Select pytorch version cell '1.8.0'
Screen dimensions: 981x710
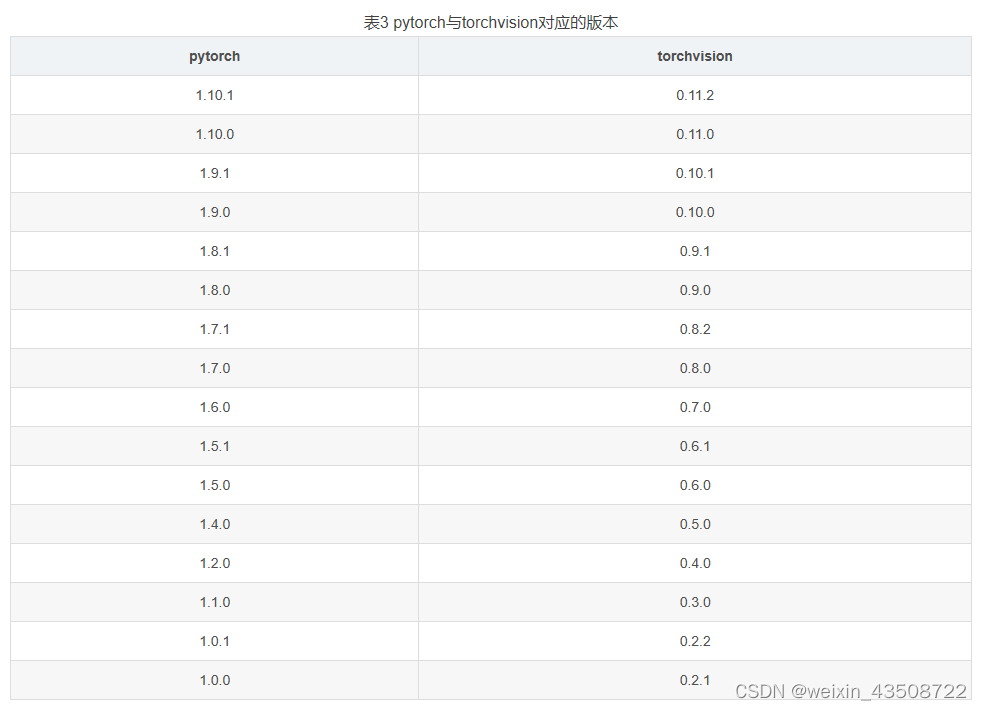point(215,290)
